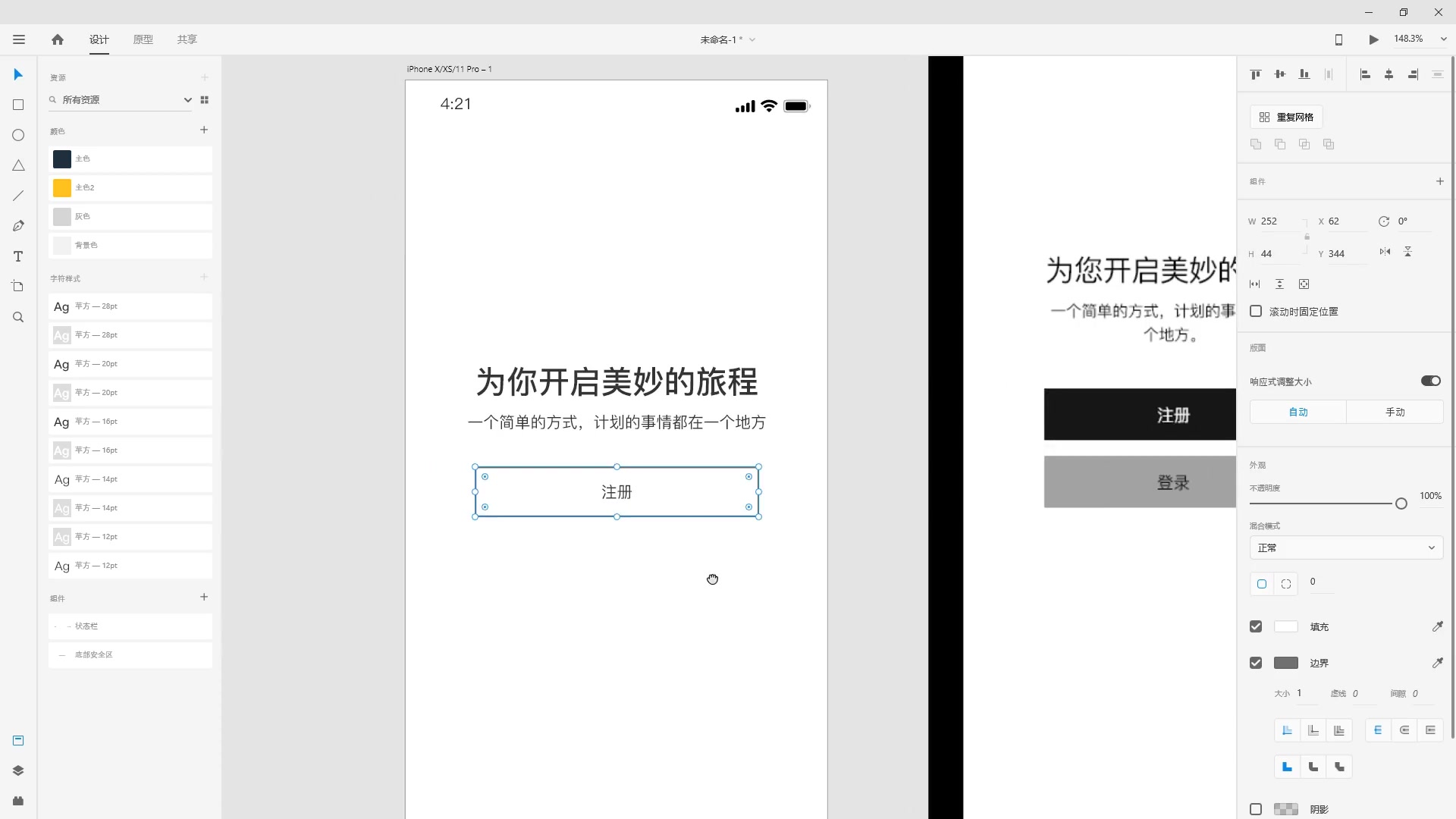This screenshot has width=1456, height=819.
Task: Pick the Rectangle tool
Action: coord(18,105)
